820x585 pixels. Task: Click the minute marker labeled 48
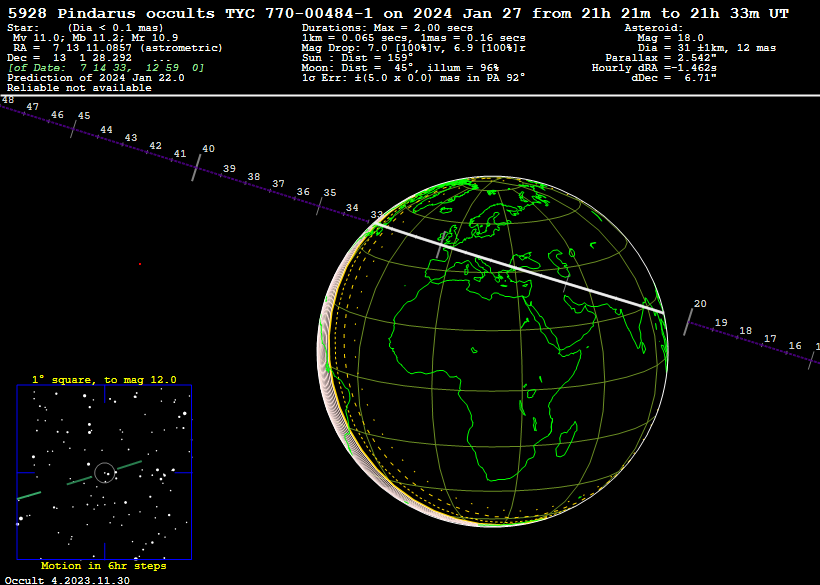pyautogui.click(x=8, y=99)
